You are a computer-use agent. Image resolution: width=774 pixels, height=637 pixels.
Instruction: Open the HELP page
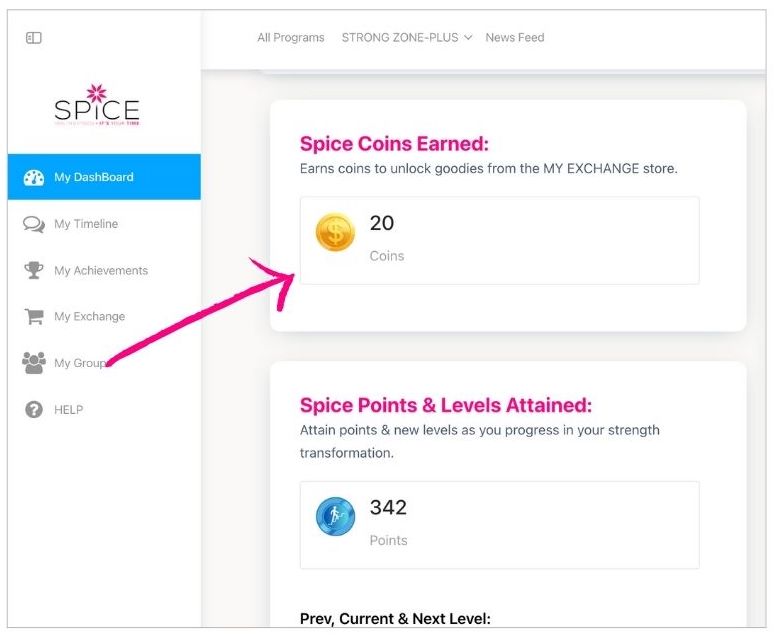(x=69, y=409)
